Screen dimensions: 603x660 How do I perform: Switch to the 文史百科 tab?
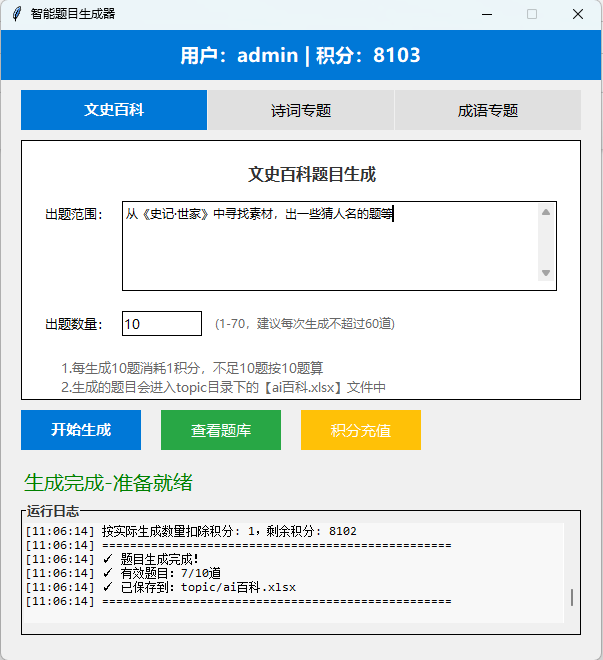tap(114, 110)
